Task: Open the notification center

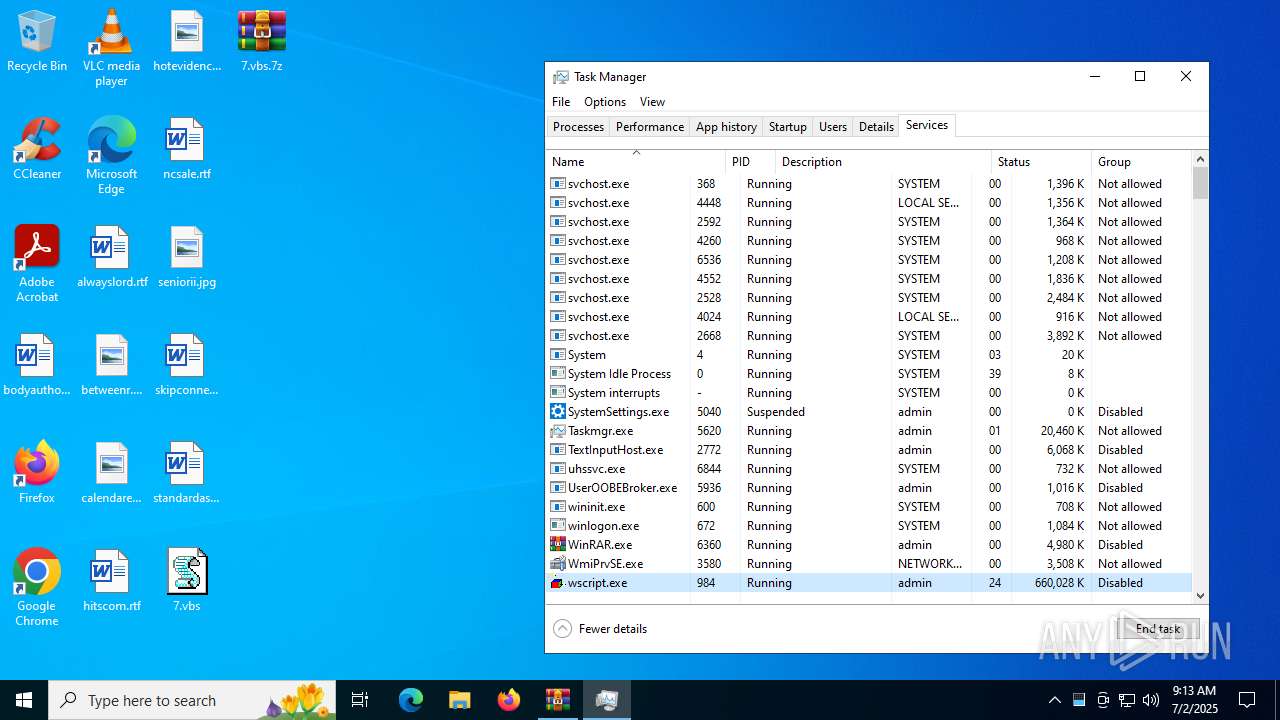Action: pos(1247,700)
